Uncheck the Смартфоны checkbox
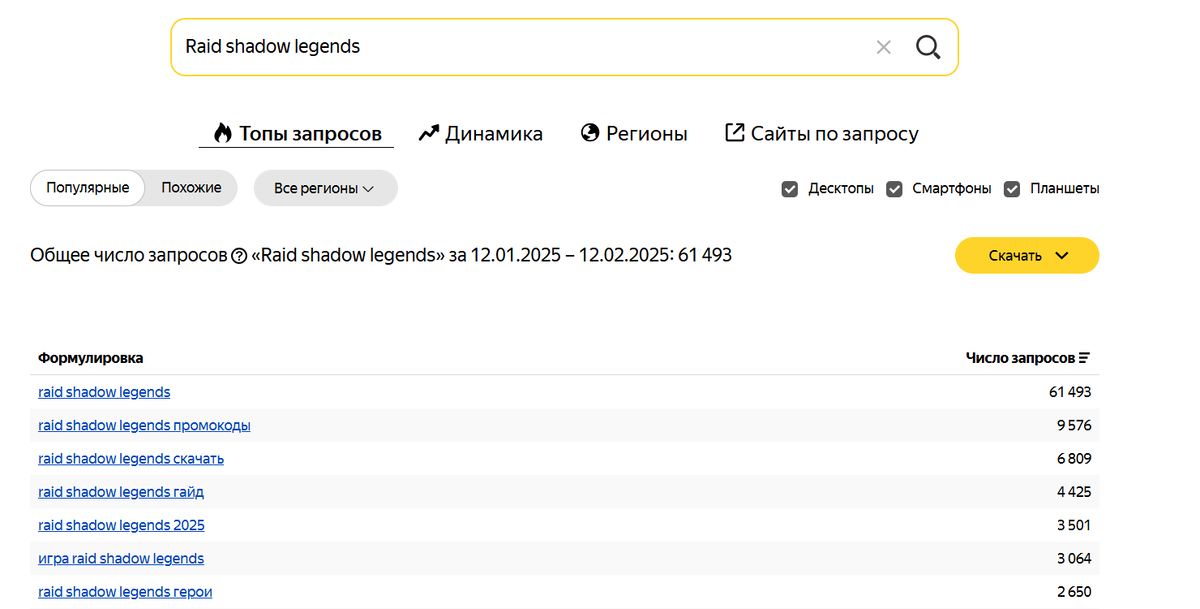The height and width of the screenshot is (609, 1200). pyautogui.click(x=895, y=189)
